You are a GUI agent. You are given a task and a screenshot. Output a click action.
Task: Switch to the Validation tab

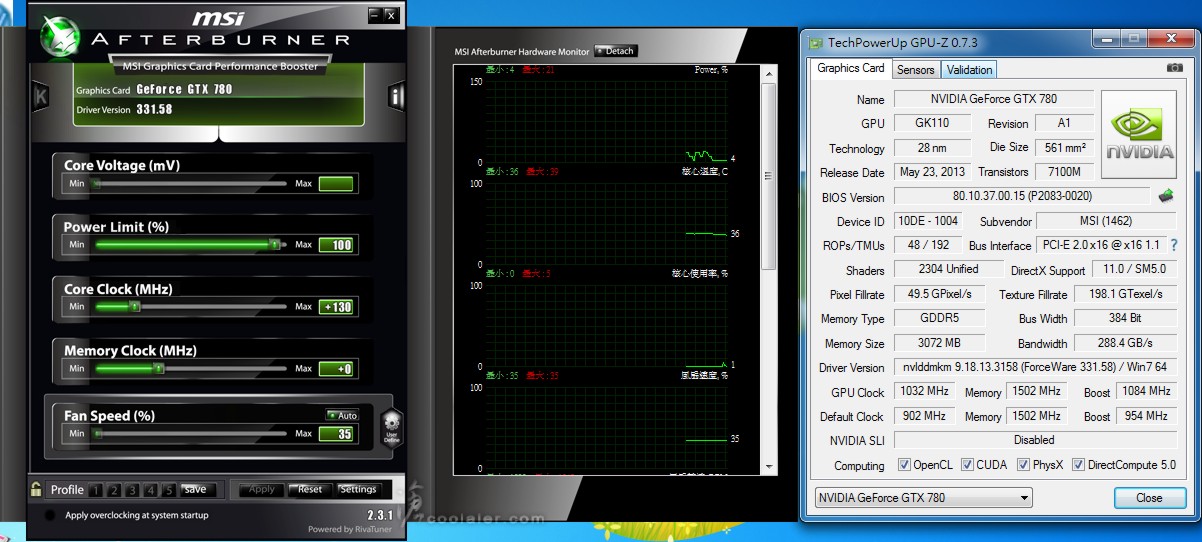click(x=969, y=70)
